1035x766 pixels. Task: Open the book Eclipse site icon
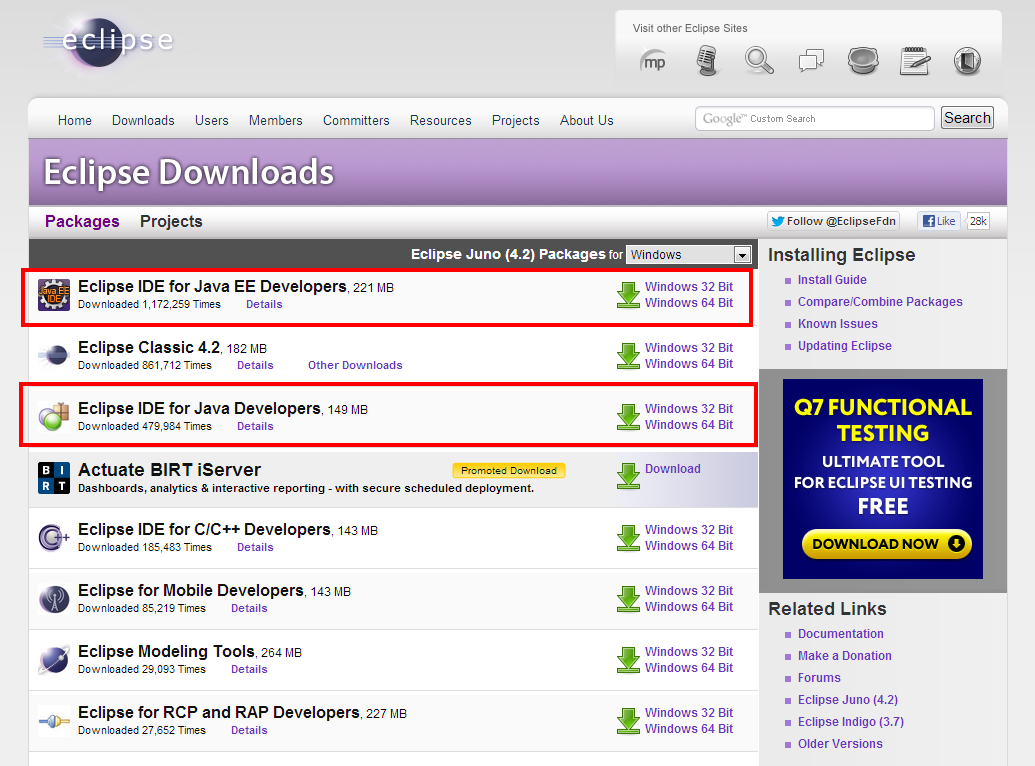pyautogui.click(x=967, y=61)
